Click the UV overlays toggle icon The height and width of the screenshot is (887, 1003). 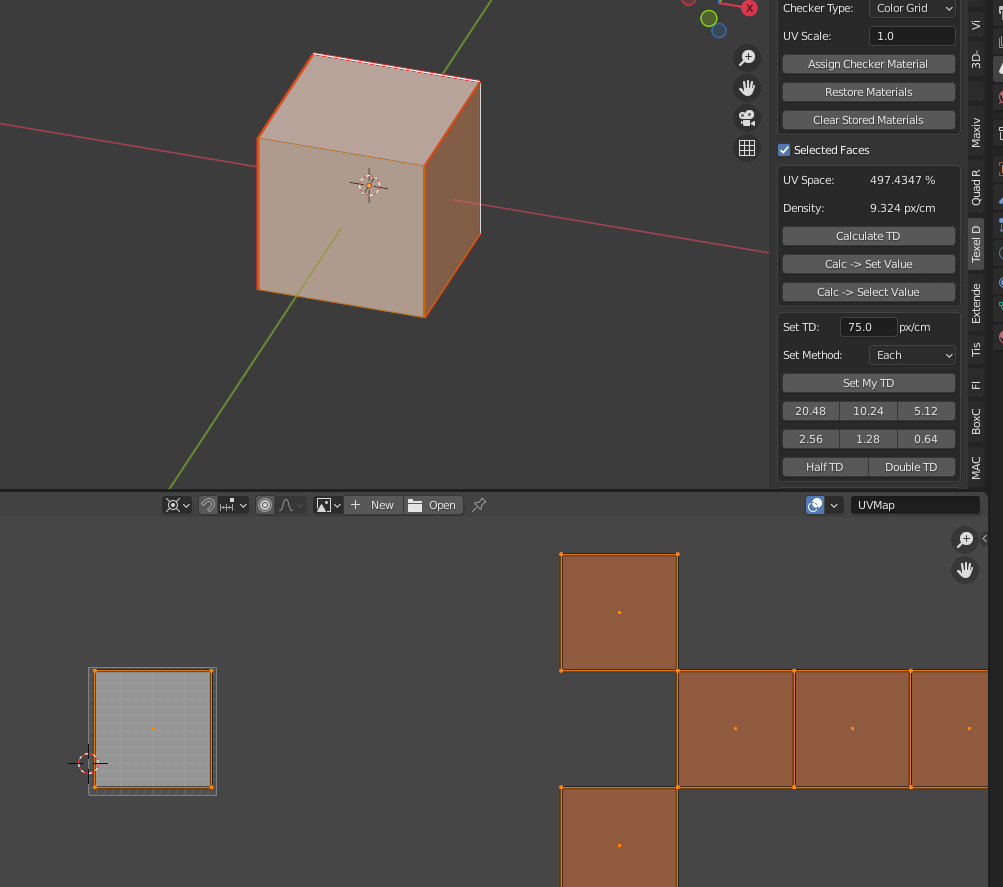(815, 505)
